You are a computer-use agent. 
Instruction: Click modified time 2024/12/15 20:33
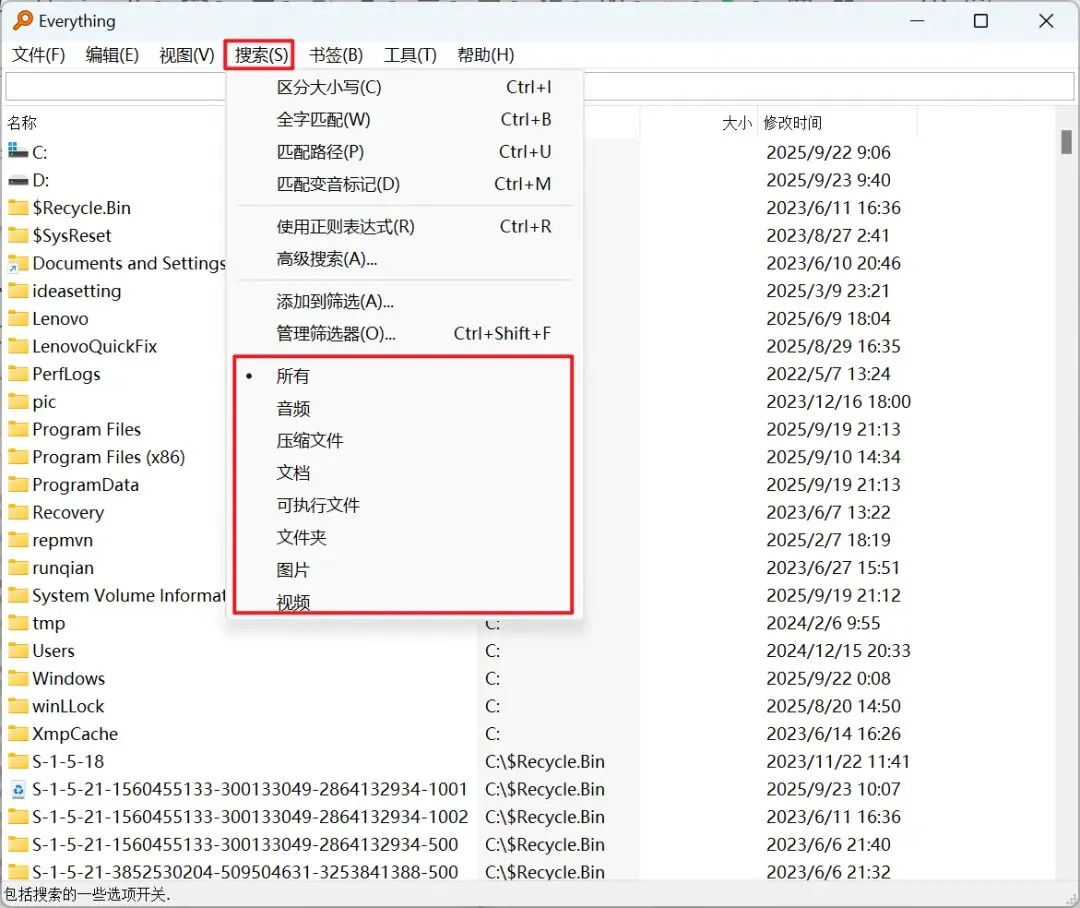click(838, 651)
